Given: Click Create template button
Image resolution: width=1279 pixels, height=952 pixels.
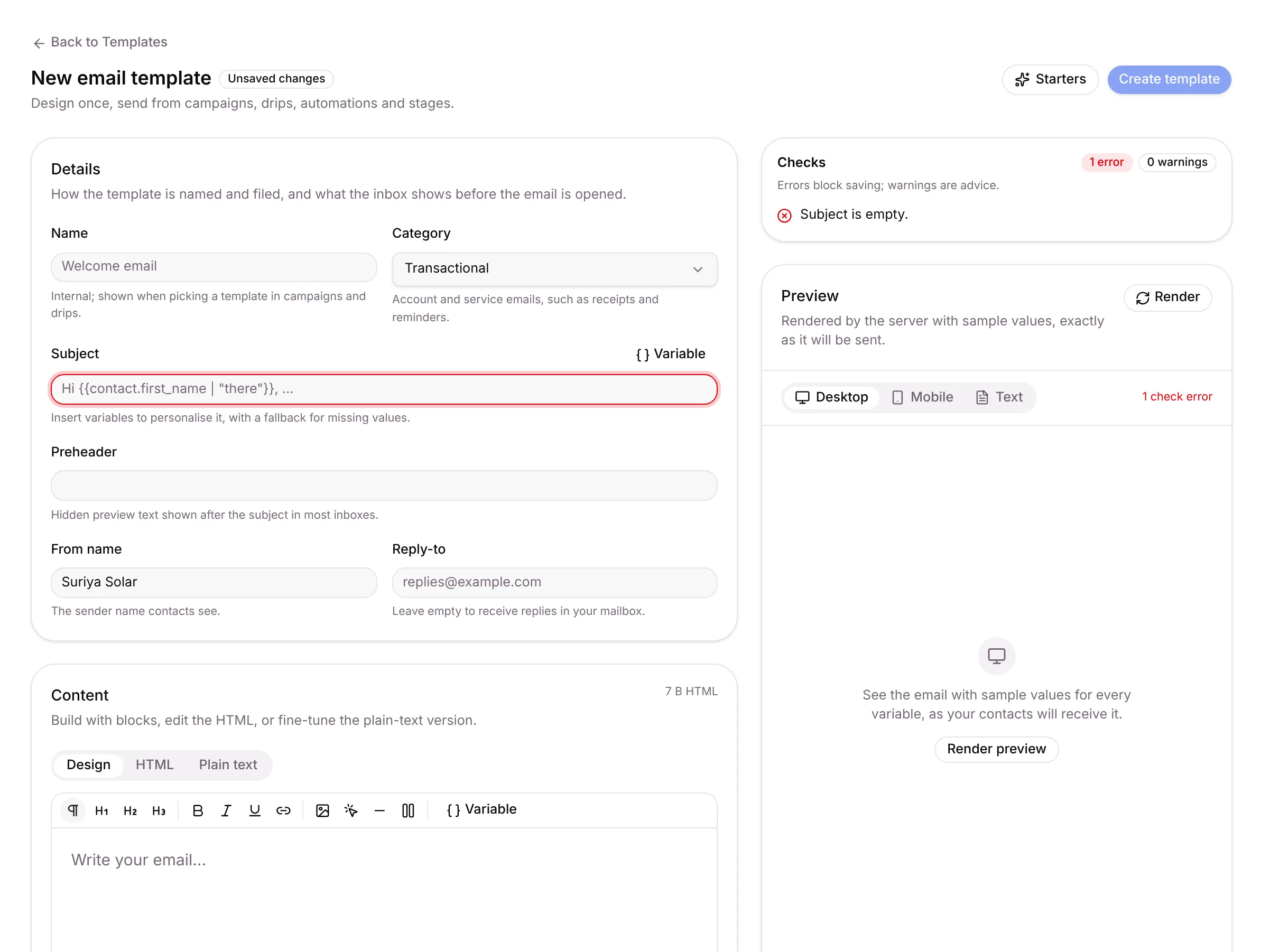Looking at the screenshot, I should click(x=1169, y=80).
